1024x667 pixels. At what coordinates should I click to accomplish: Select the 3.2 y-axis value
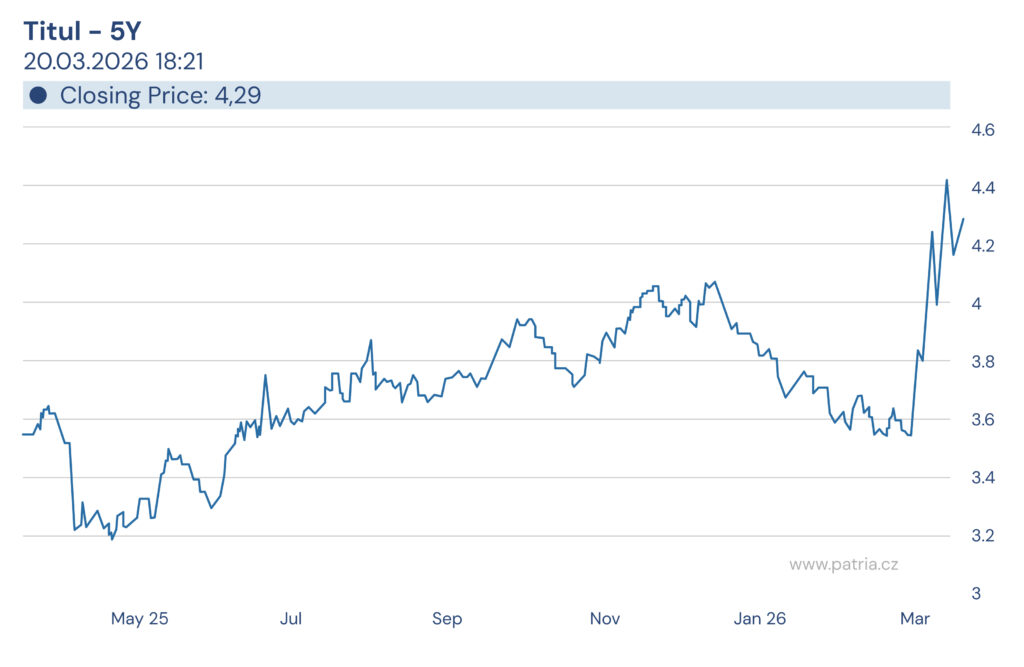(982, 536)
